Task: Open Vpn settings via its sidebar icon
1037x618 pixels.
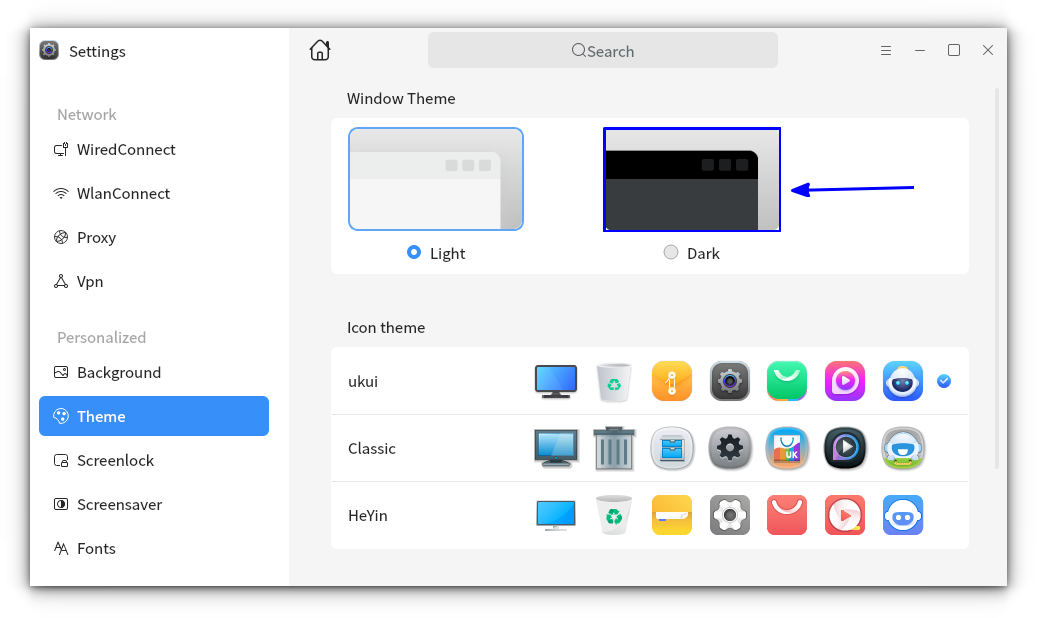Action: (x=60, y=281)
